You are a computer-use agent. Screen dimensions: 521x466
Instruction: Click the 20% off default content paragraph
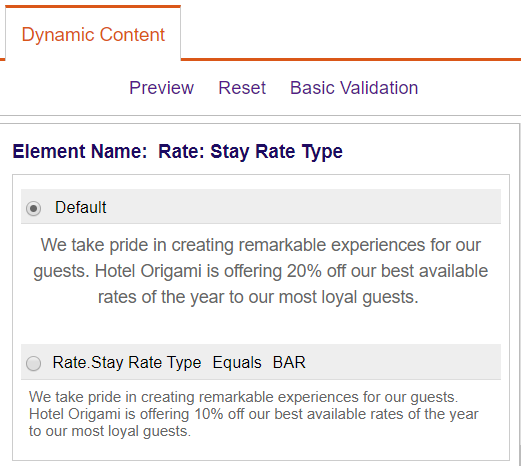[x=261, y=271]
